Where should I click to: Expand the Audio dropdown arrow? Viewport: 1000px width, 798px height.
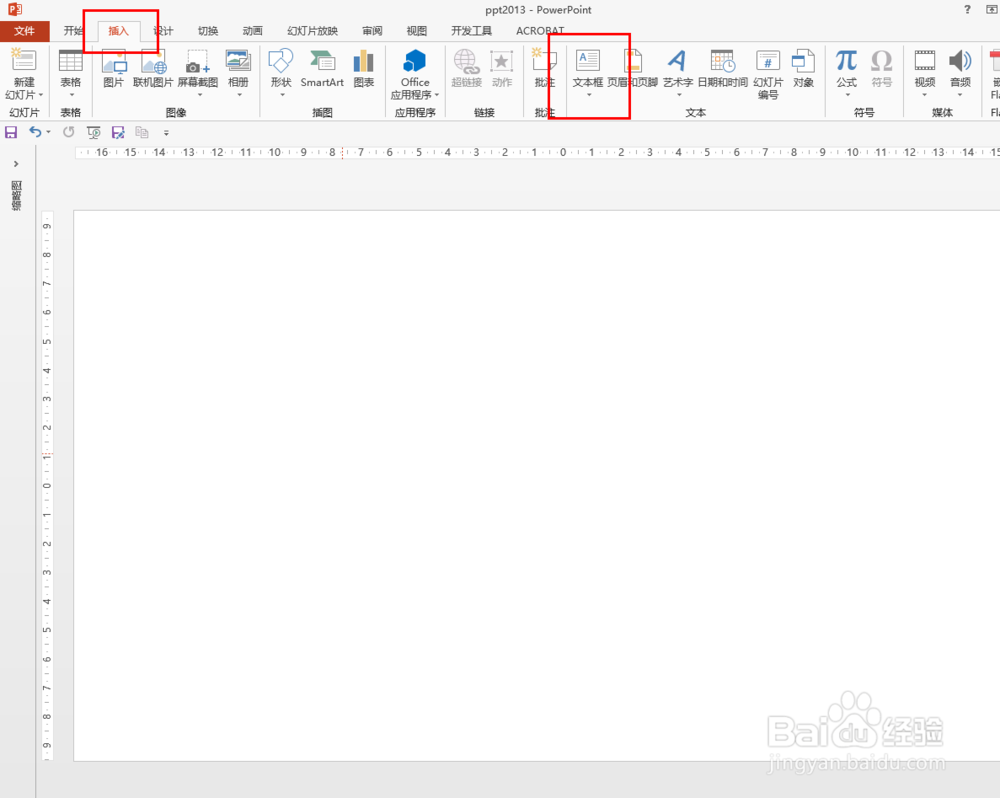pyautogui.click(x=960, y=95)
